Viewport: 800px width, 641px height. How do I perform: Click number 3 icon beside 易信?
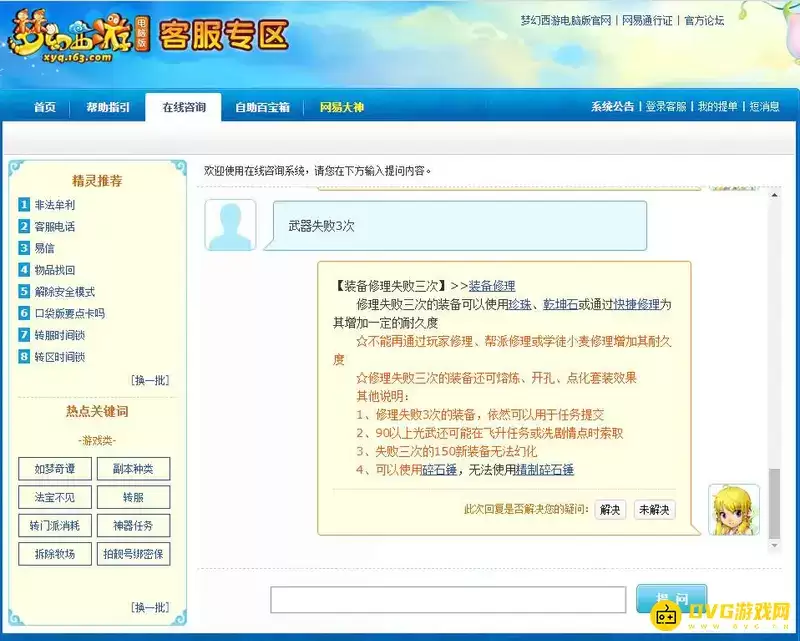click(24, 248)
